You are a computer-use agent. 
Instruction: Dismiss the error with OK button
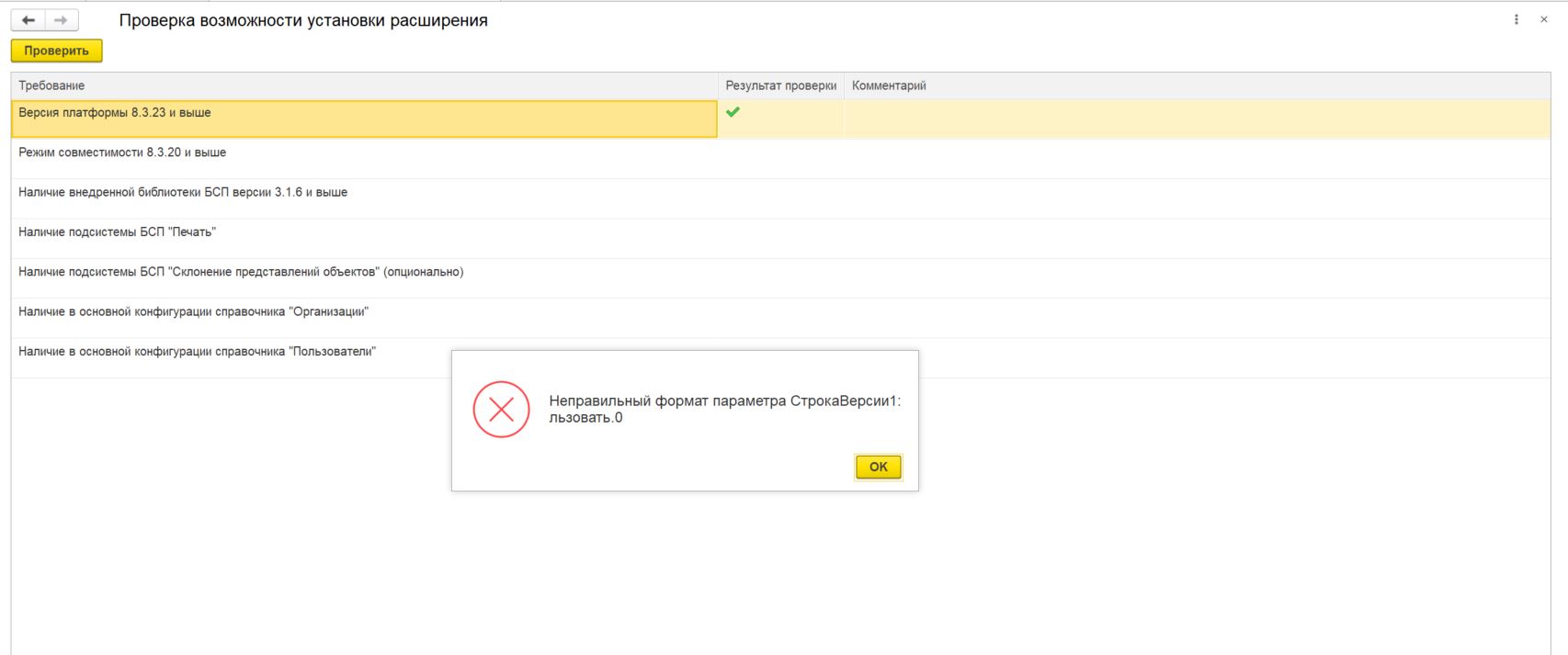(x=878, y=467)
